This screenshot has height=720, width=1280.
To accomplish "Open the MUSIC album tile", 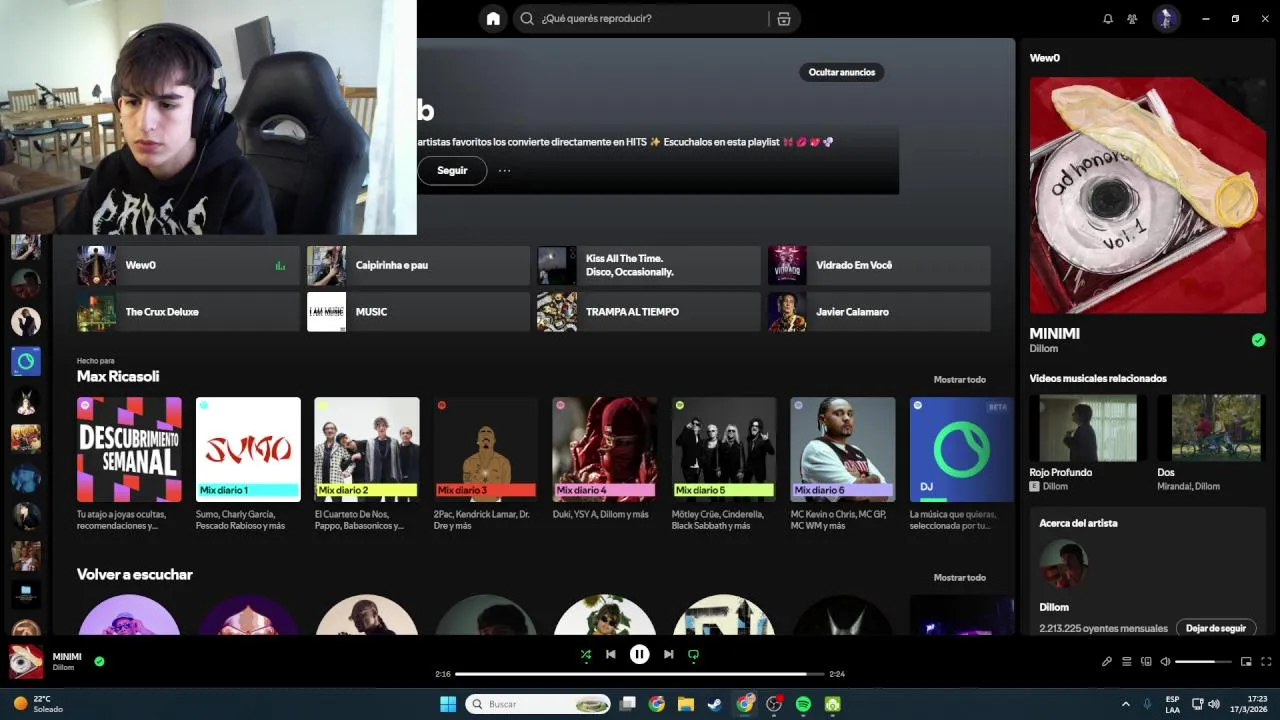I will coord(418,312).
